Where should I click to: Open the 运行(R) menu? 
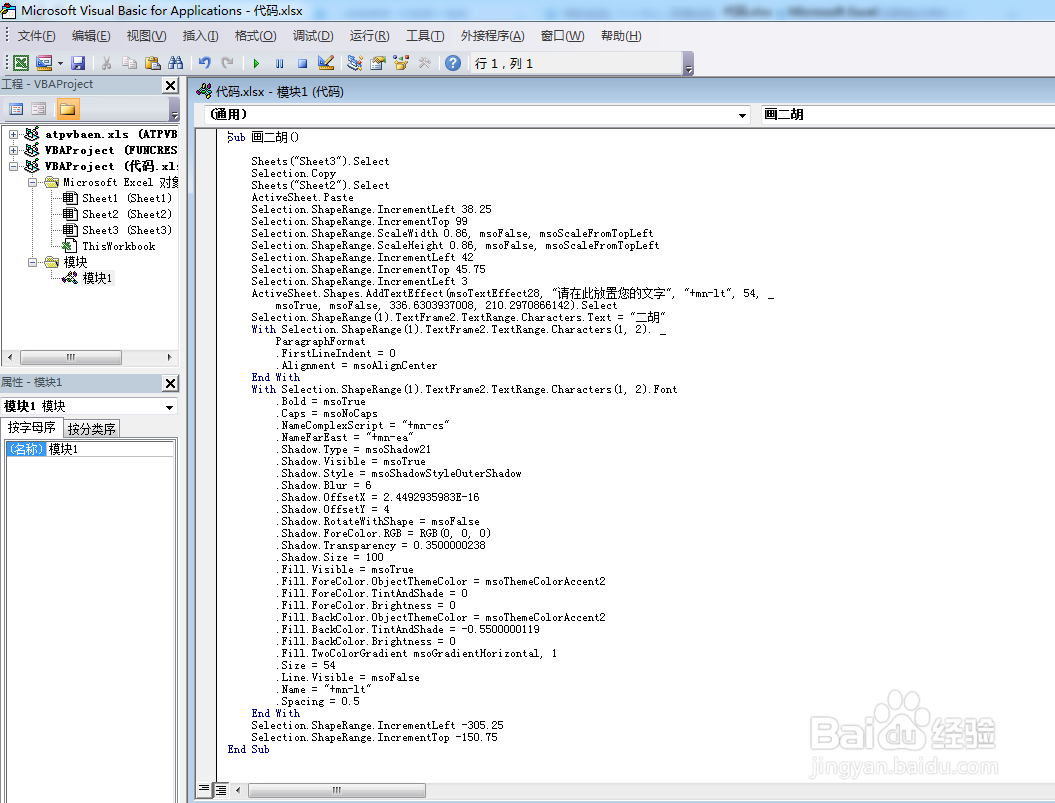coord(369,36)
